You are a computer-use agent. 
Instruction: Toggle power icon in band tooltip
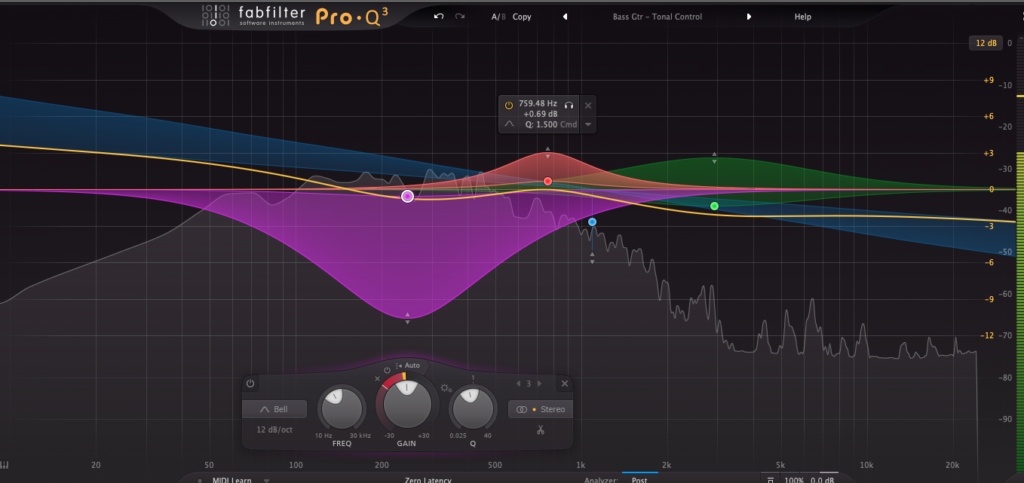pyautogui.click(x=509, y=104)
